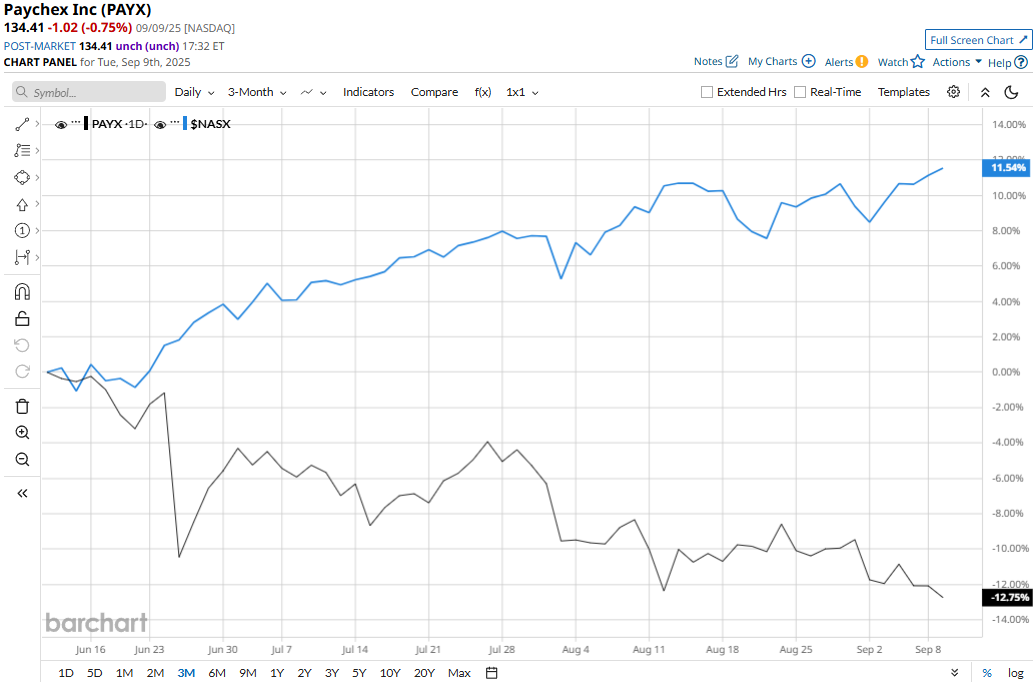Screen dimensions: 1033x682
Task: Select the 2M time range
Action: click(155, 673)
